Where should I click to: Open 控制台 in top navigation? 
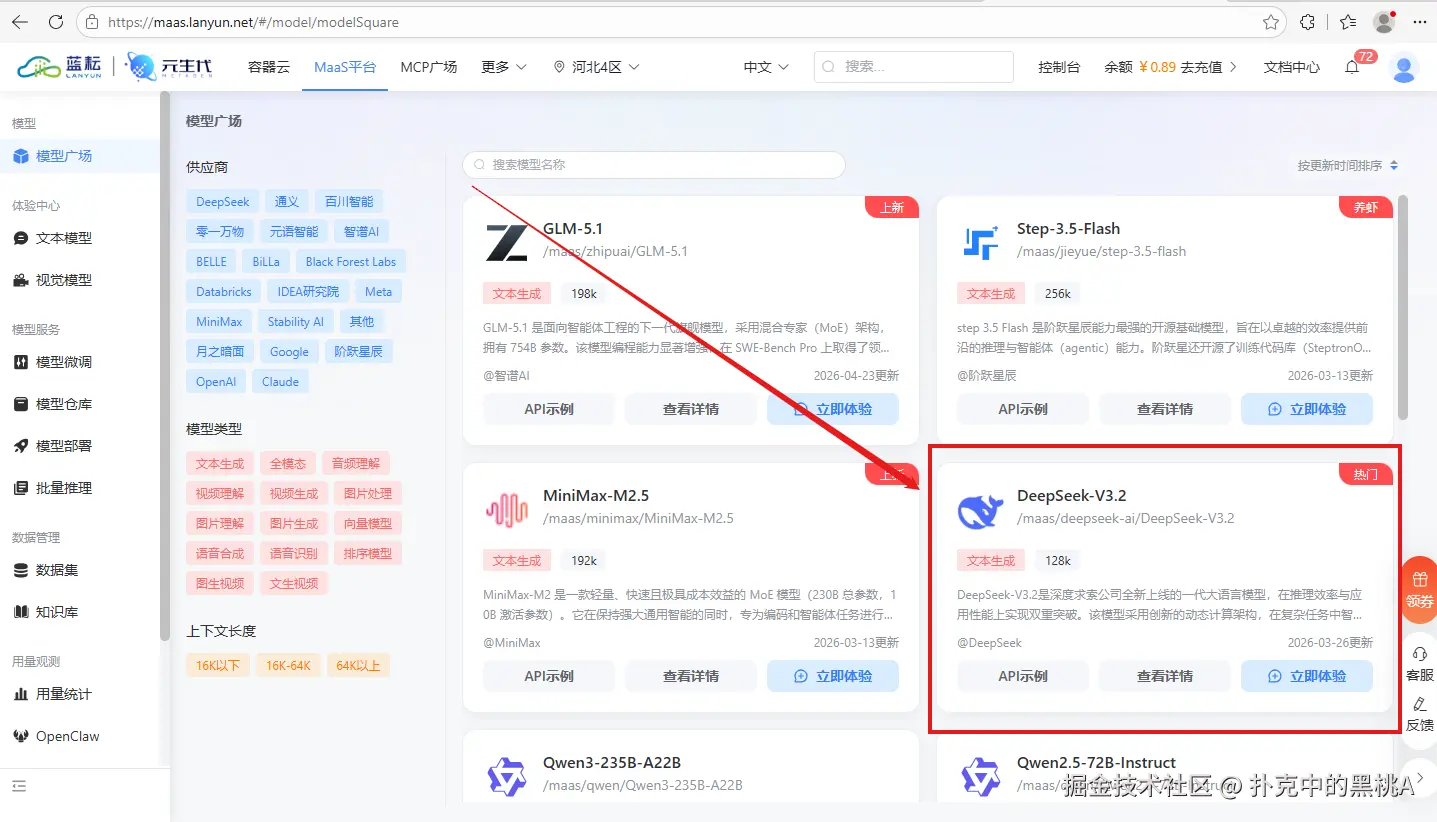point(1059,67)
